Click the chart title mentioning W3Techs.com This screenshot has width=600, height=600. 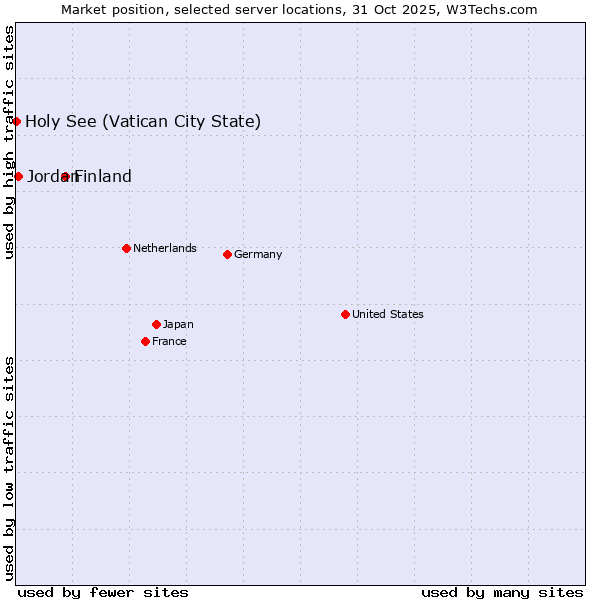[299, 9]
